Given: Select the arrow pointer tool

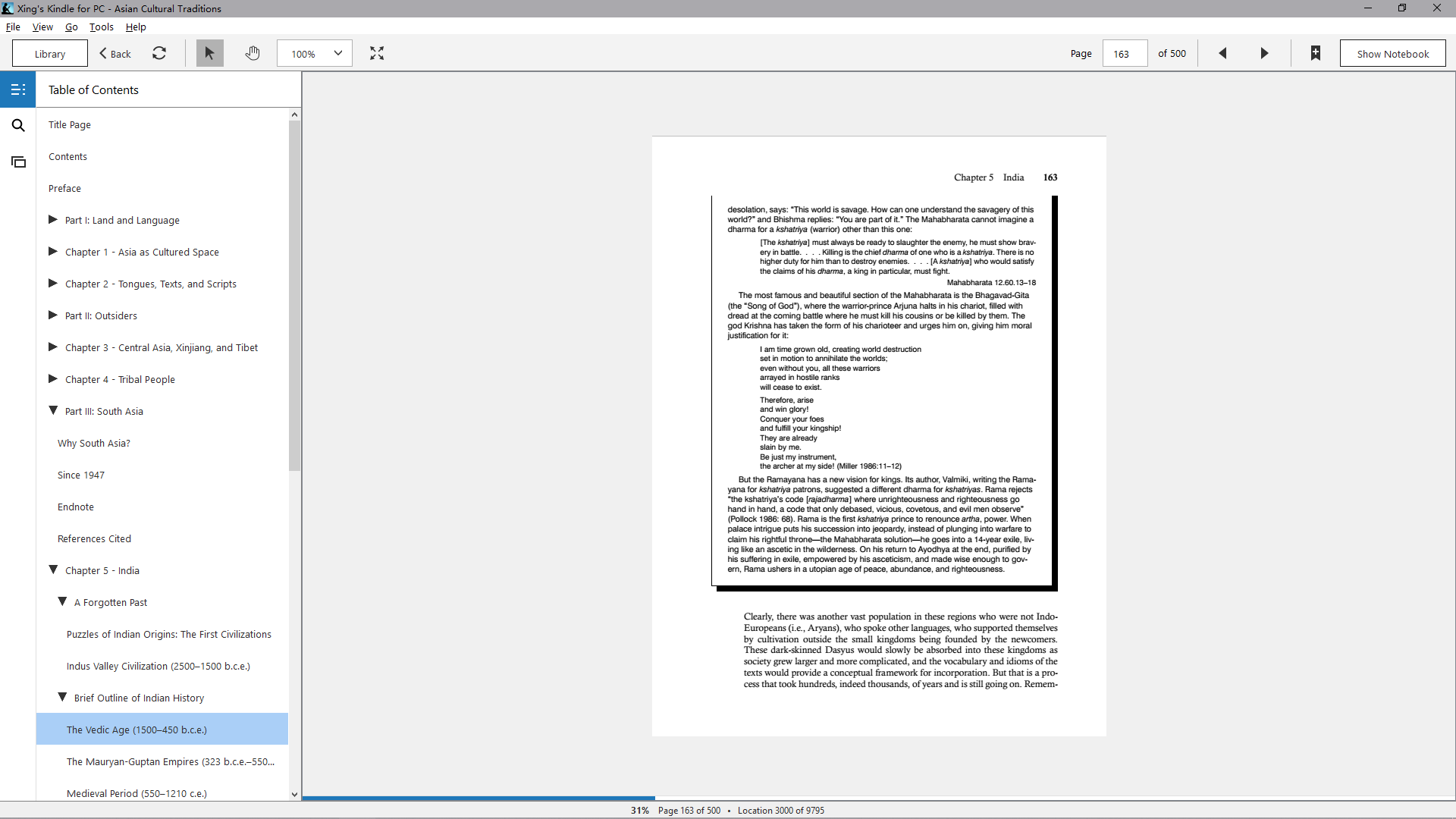Looking at the screenshot, I should pos(209,53).
